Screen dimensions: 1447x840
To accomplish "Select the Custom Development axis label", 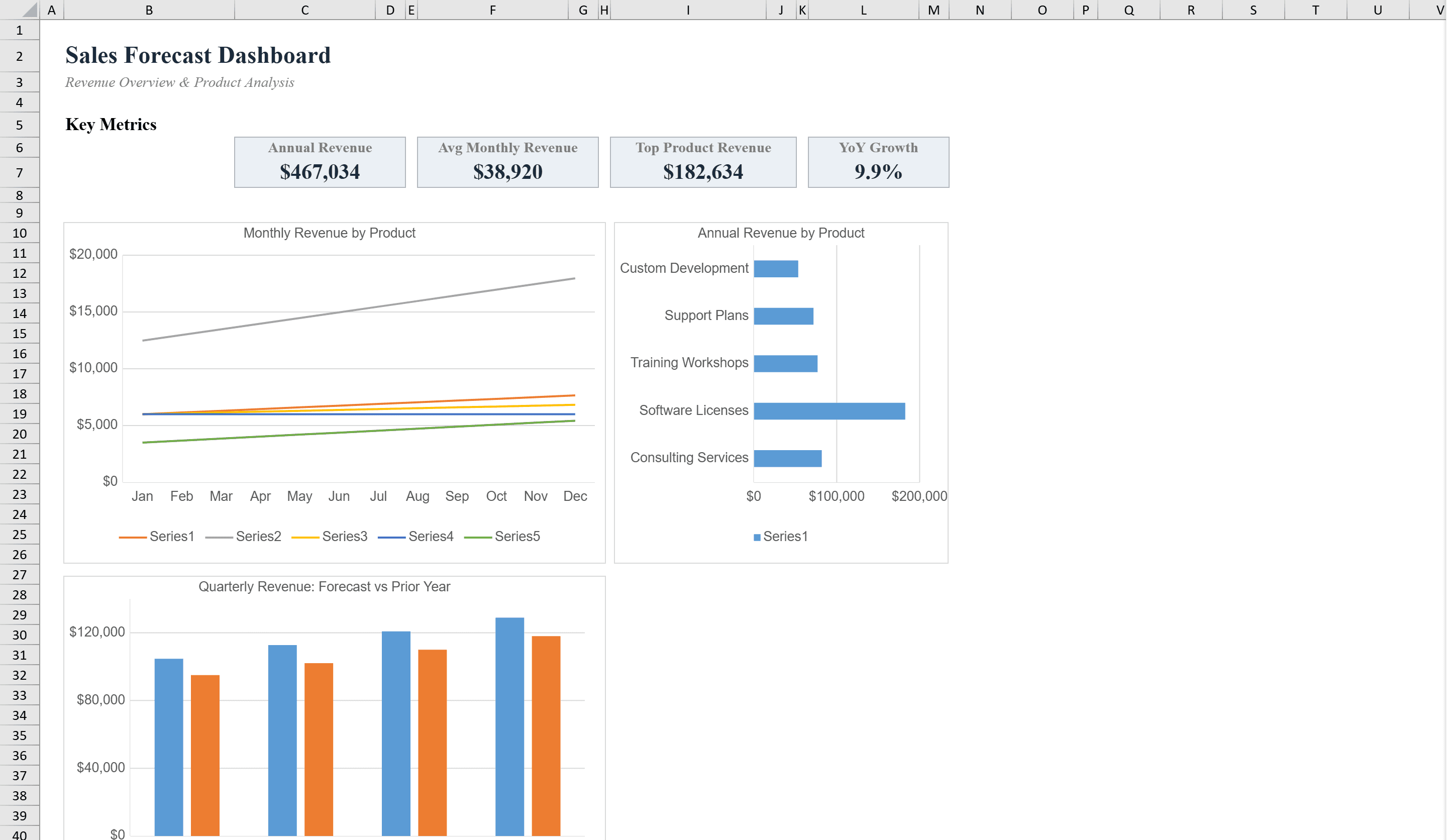I will [x=684, y=268].
